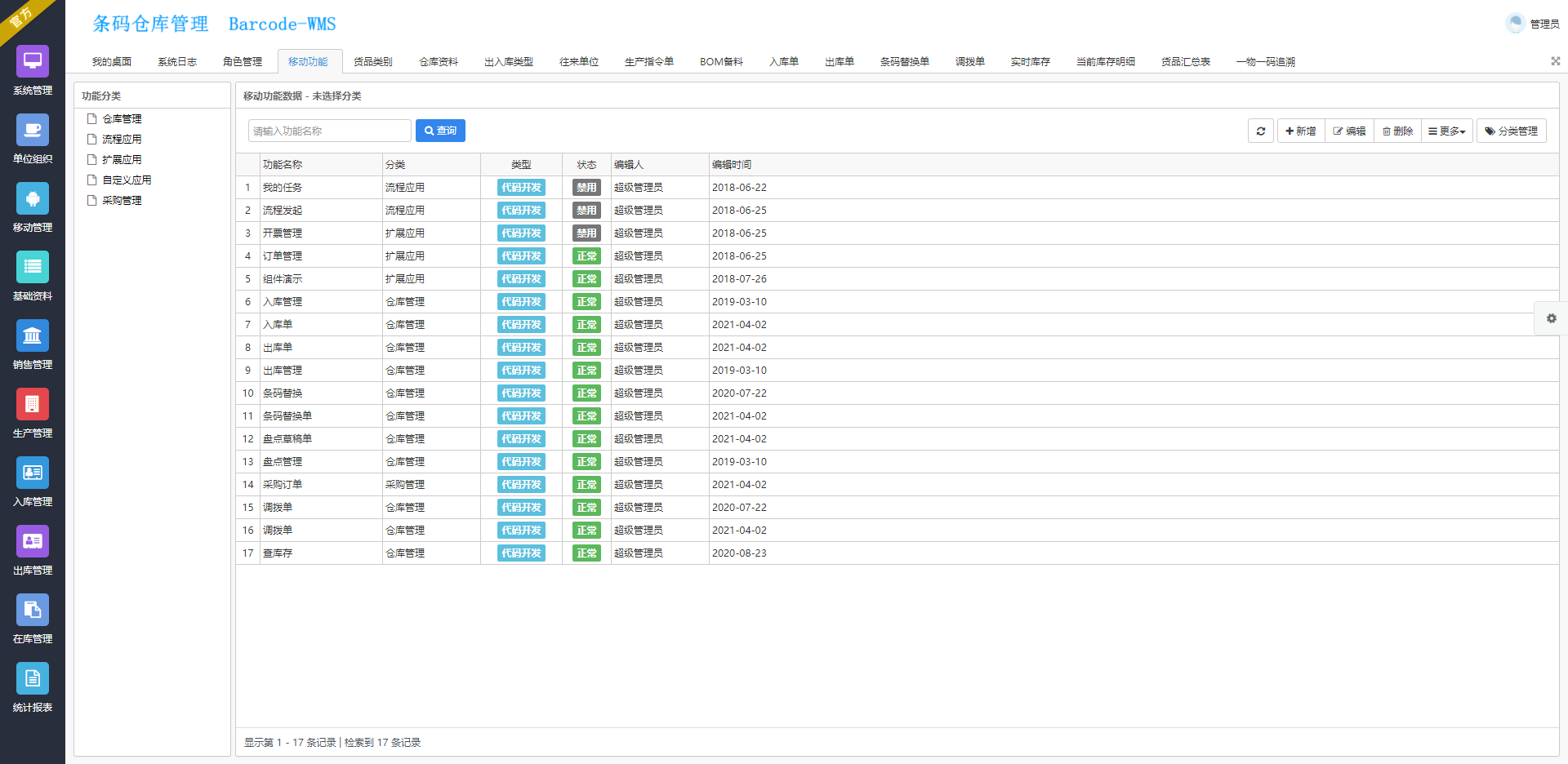Open 基础资料 sidebar icon

(33, 267)
